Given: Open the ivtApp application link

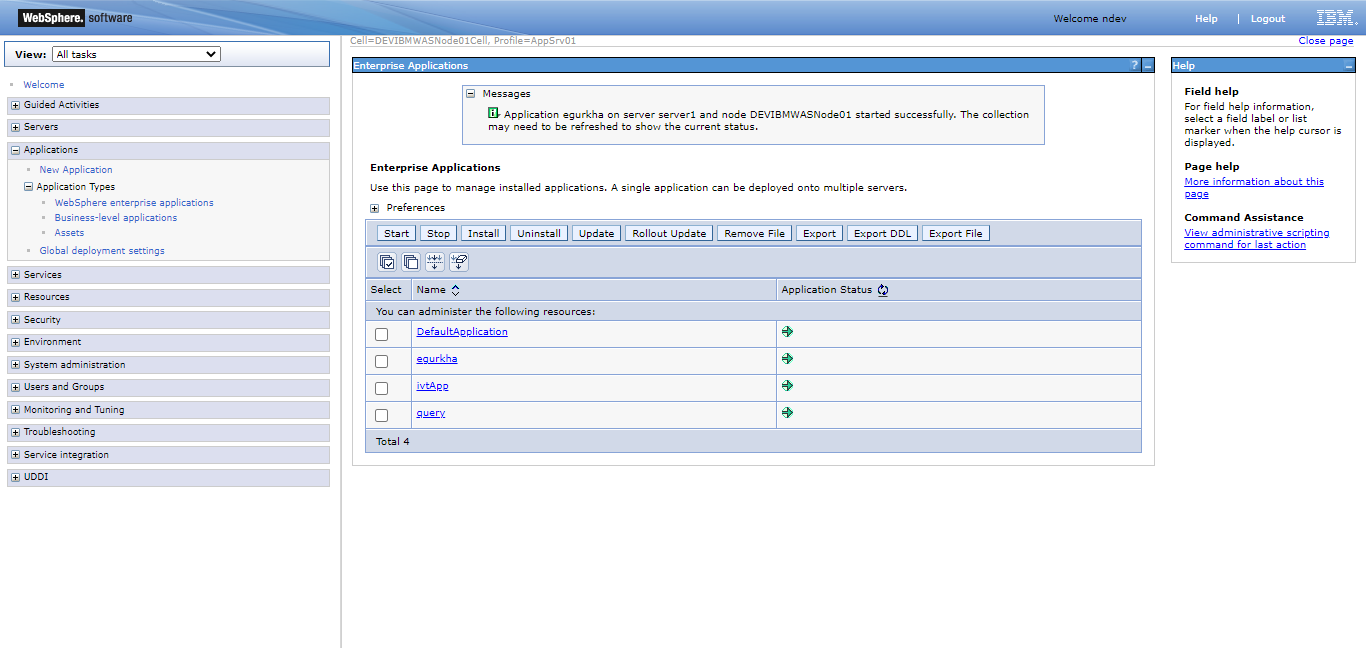Looking at the screenshot, I should pos(433,386).
